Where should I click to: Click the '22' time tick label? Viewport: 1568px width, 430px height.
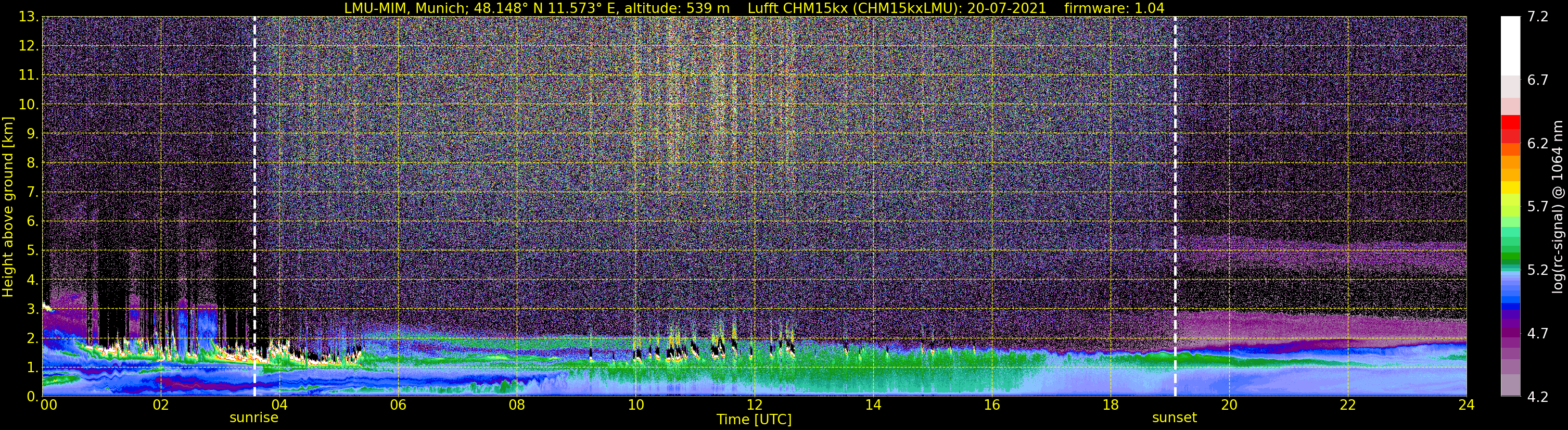[1348, 405]
